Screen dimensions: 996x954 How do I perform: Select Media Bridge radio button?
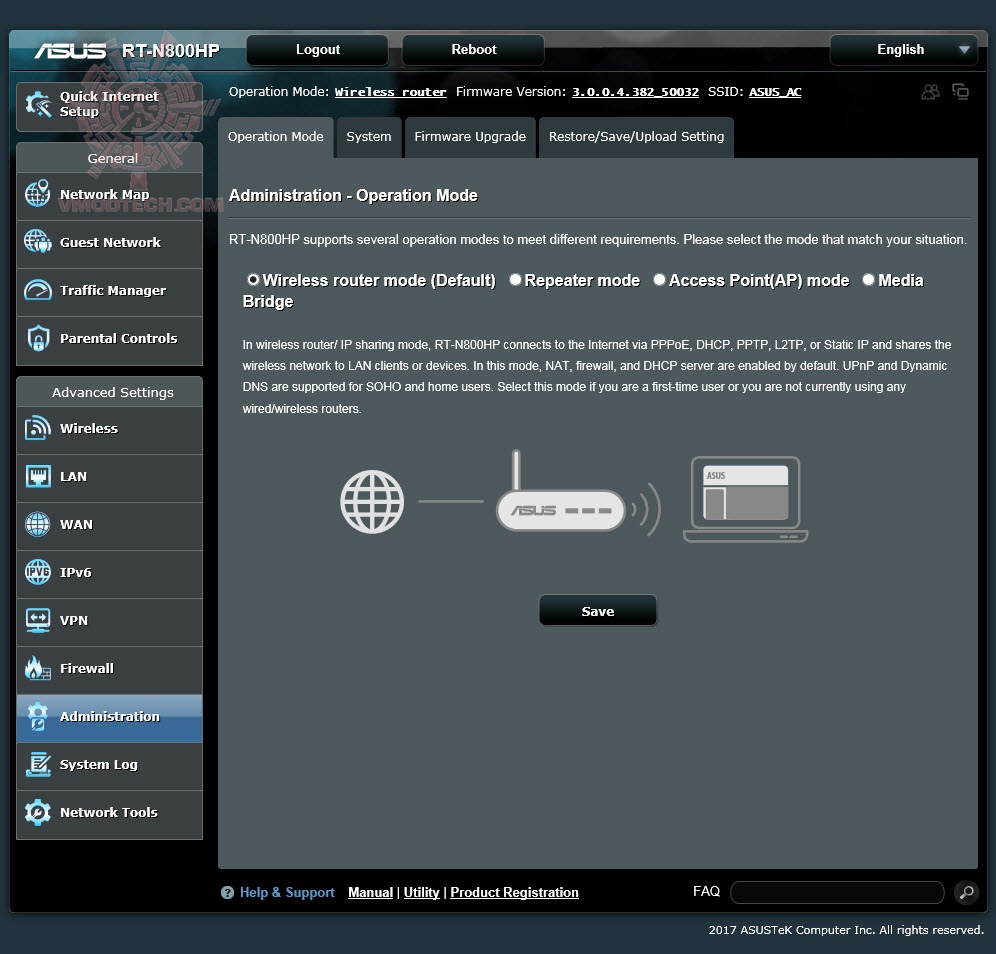click(x=868, y=279)
